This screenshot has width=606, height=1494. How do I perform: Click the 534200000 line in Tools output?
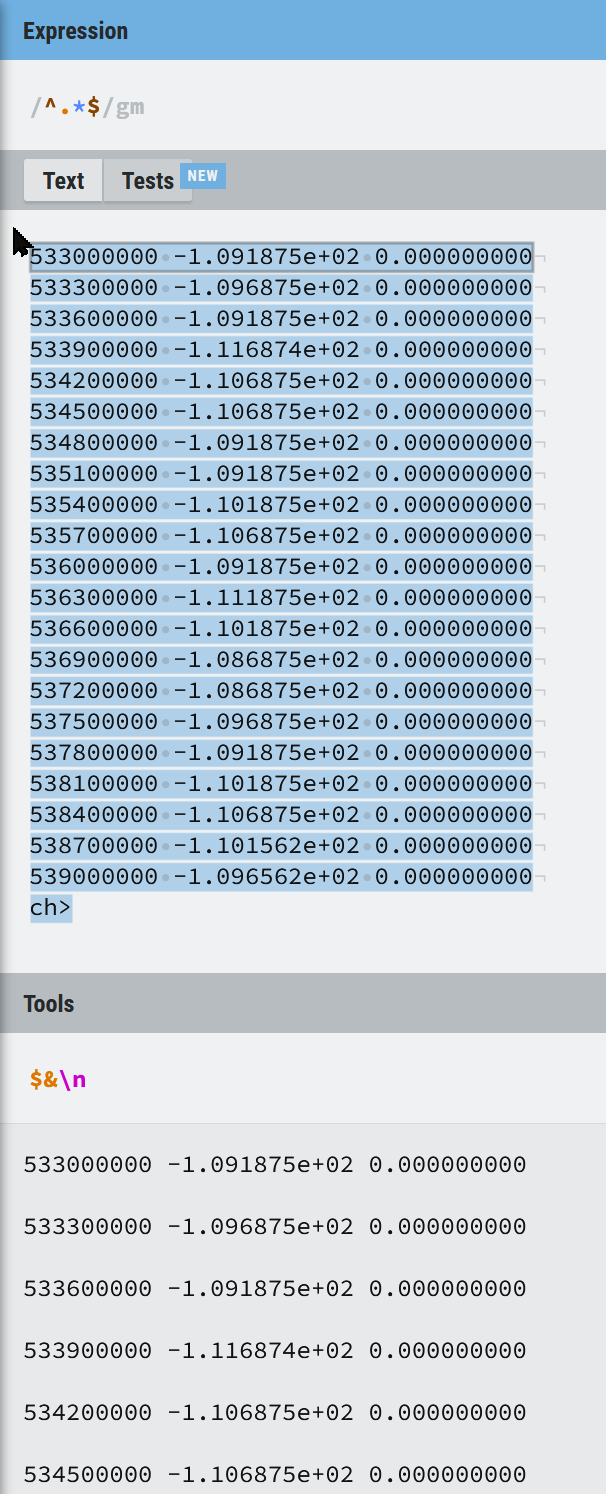coord(275,1413)
